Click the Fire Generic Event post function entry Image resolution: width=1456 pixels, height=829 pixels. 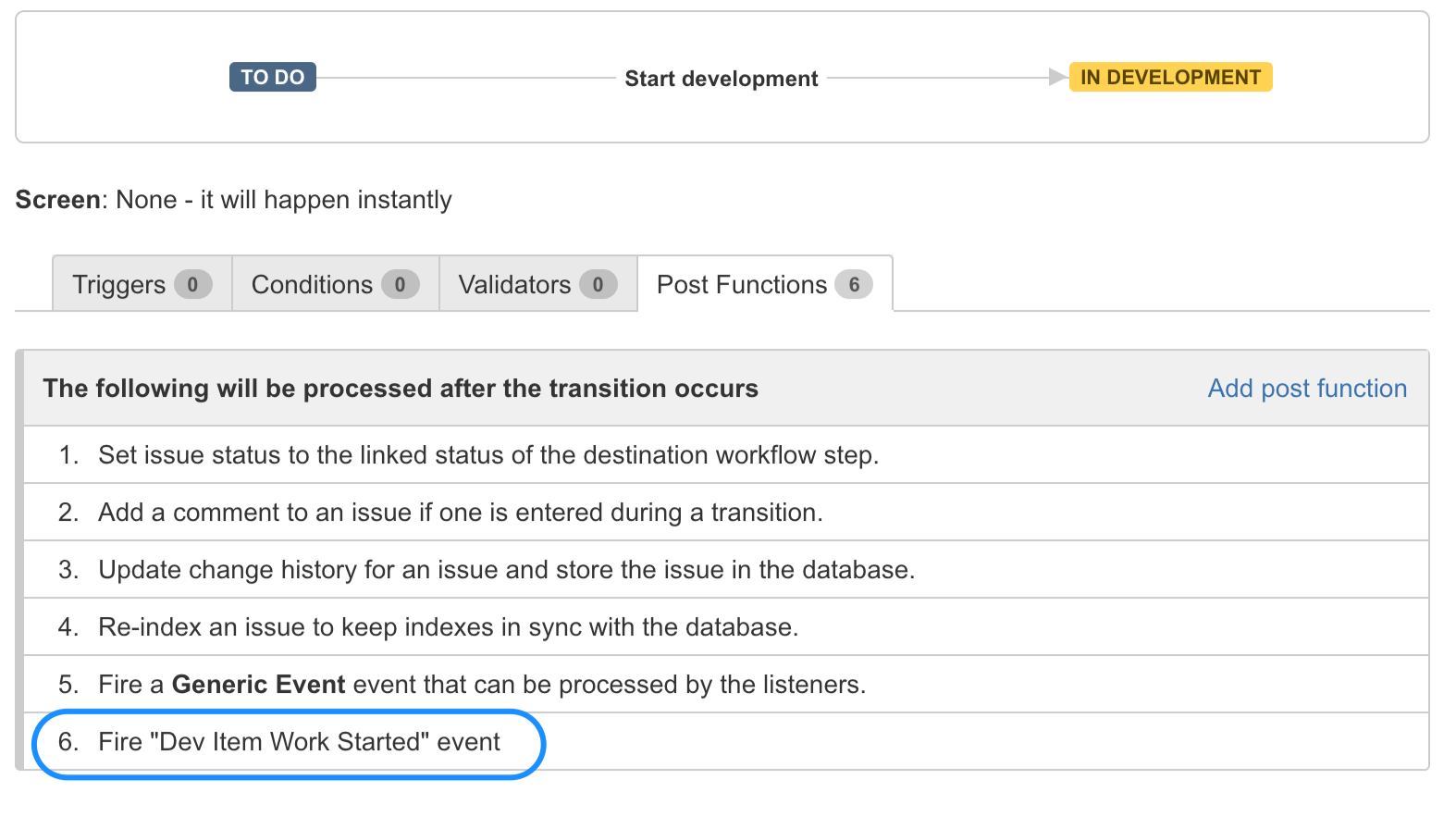point(481,684)
